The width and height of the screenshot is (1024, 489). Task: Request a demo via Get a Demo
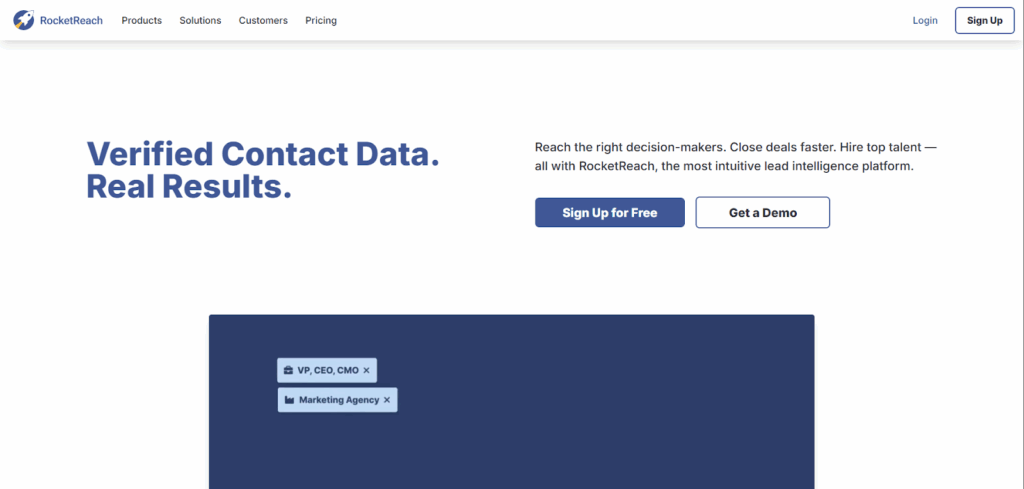[762, 213]
